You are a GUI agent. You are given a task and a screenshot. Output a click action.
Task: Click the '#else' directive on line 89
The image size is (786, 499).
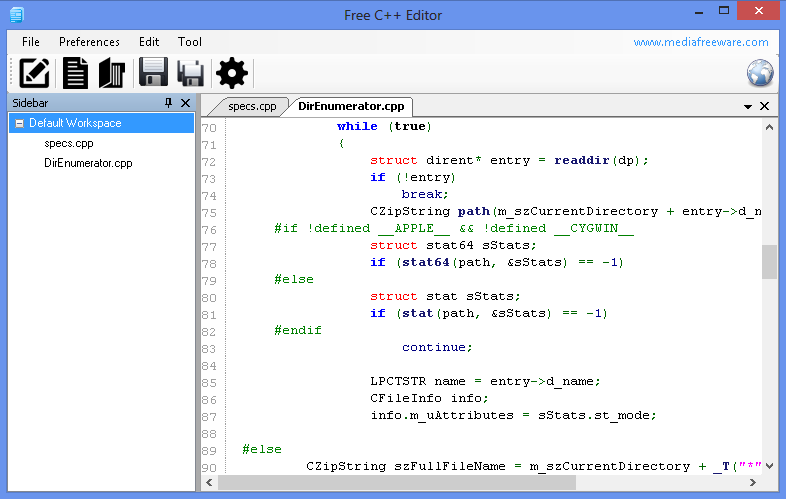pyautogui.click(x=262, y=449)
